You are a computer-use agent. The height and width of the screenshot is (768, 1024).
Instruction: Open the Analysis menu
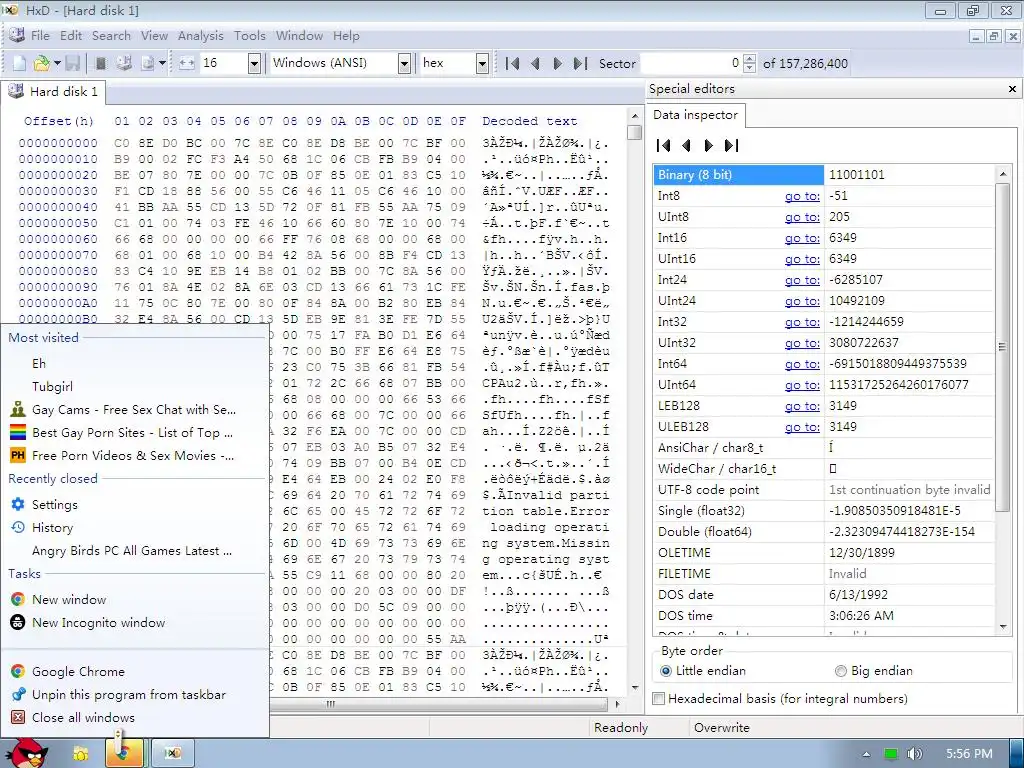[x=200, y=36]
